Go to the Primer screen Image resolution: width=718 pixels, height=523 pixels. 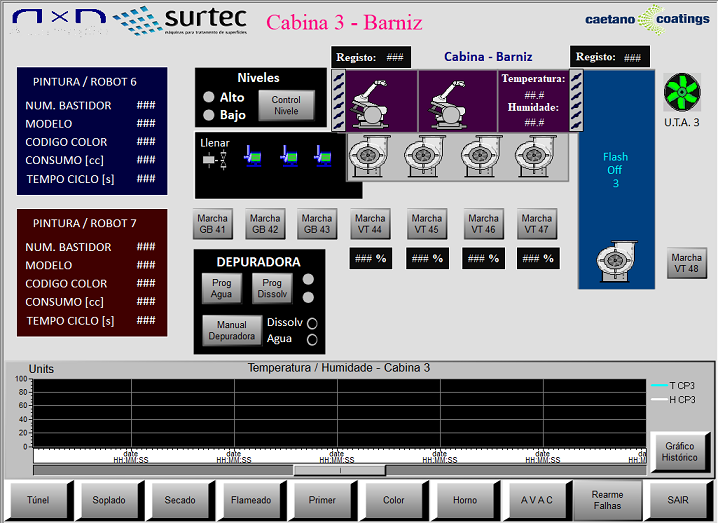(322, 499)
